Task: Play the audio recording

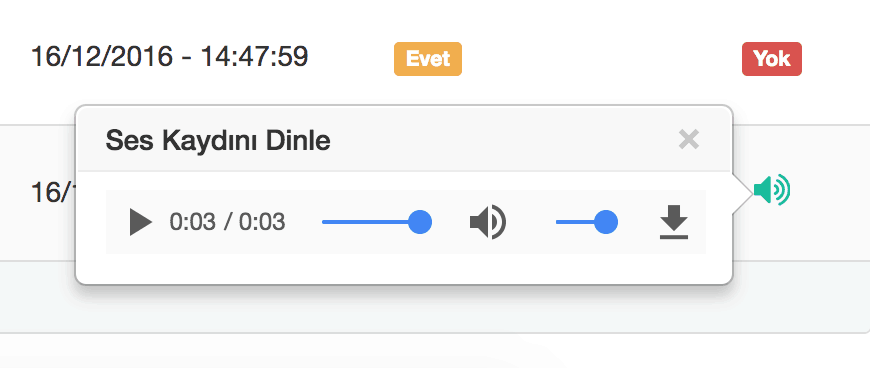Action: tap(140, 223)
